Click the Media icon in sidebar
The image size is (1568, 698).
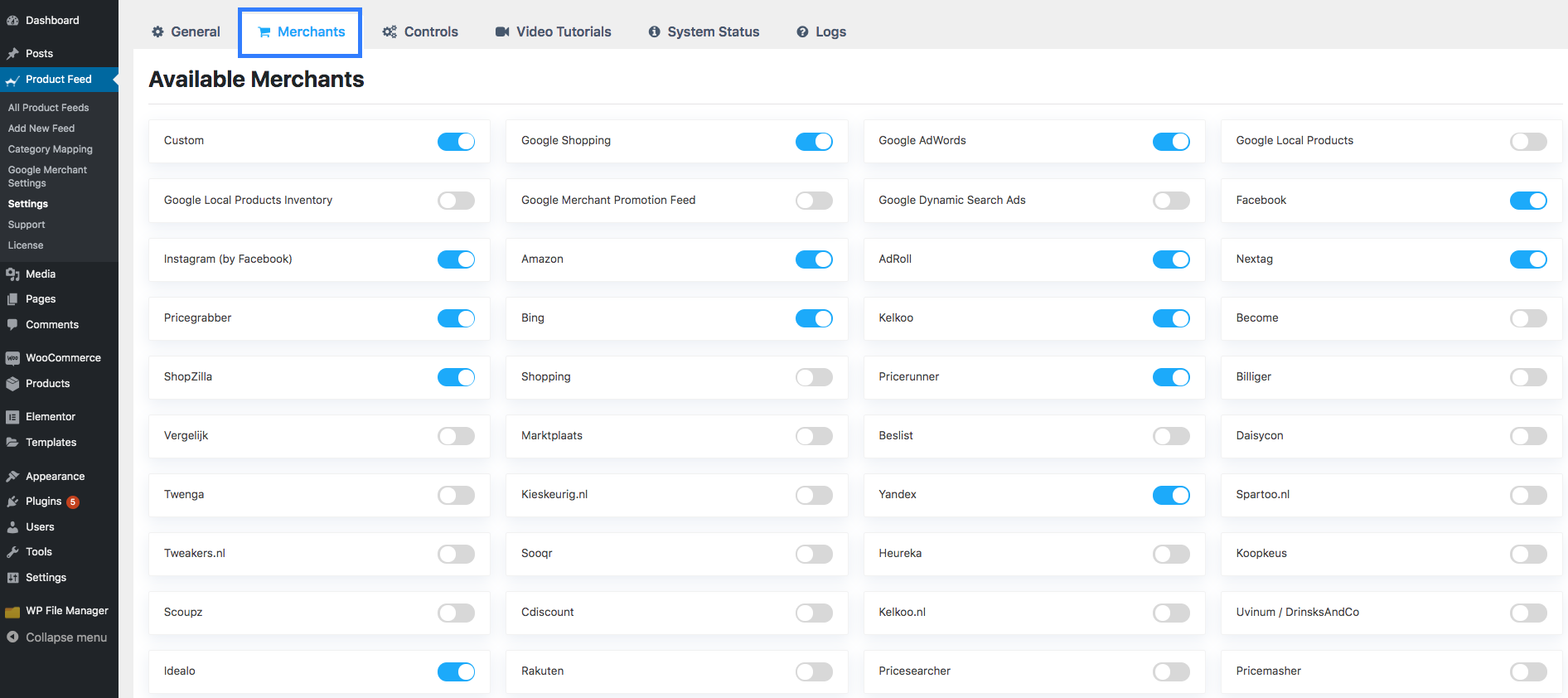pos(12,274)
